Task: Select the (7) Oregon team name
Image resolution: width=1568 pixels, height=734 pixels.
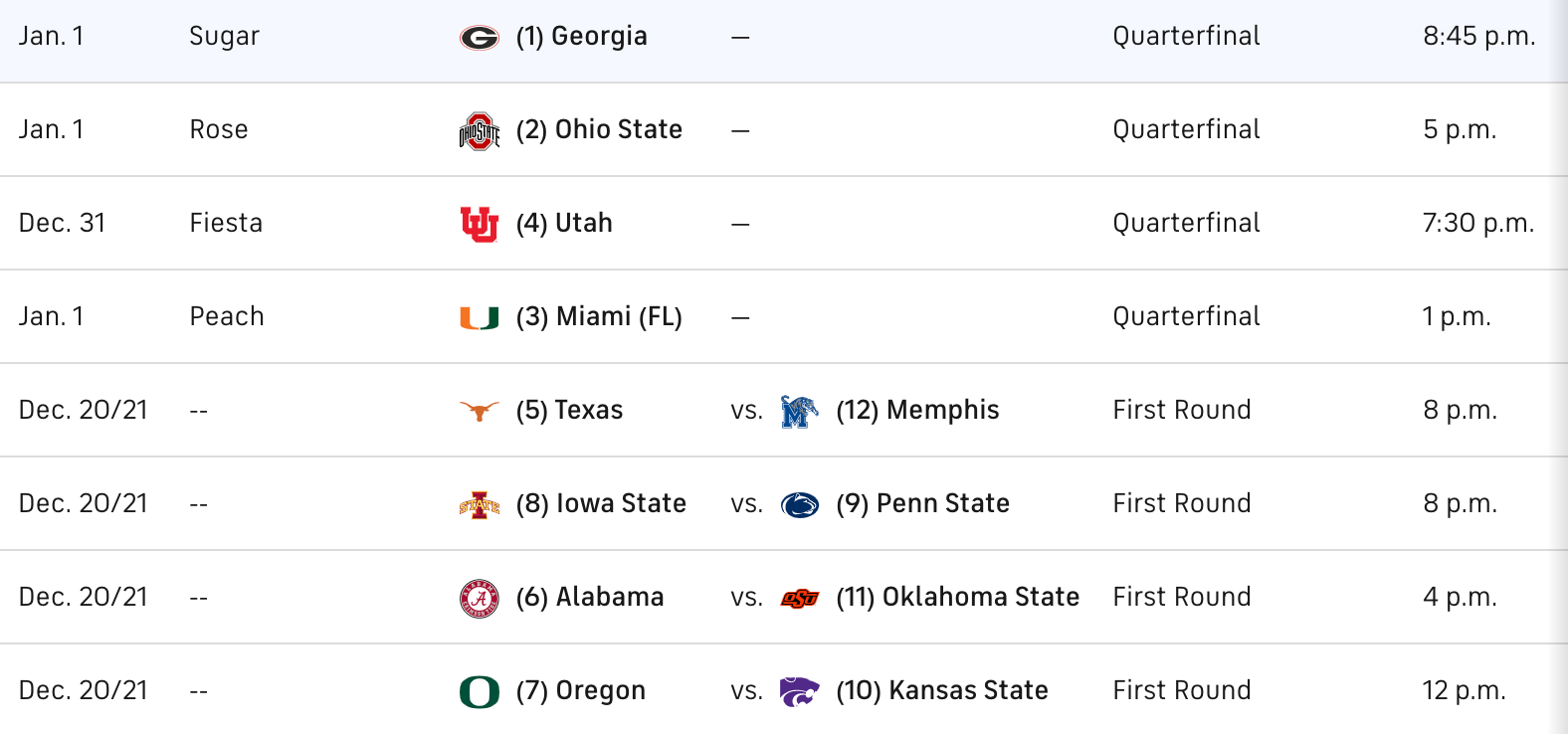Action: [580, 690]
